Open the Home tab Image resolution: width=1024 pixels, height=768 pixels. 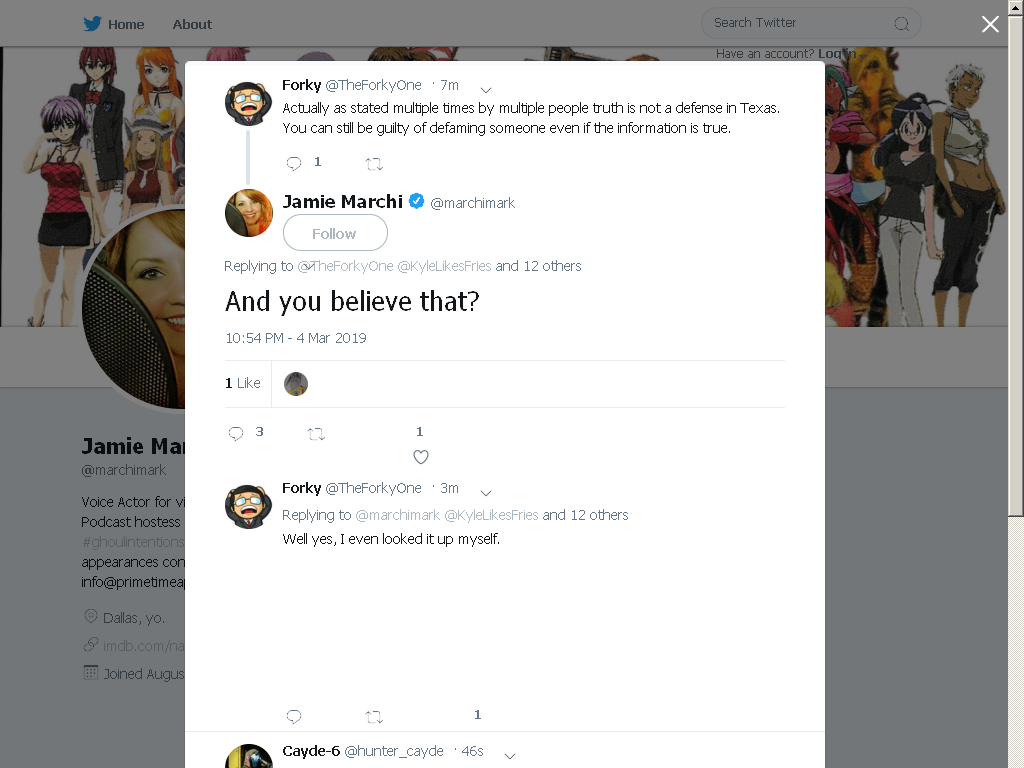coord(126,24)
